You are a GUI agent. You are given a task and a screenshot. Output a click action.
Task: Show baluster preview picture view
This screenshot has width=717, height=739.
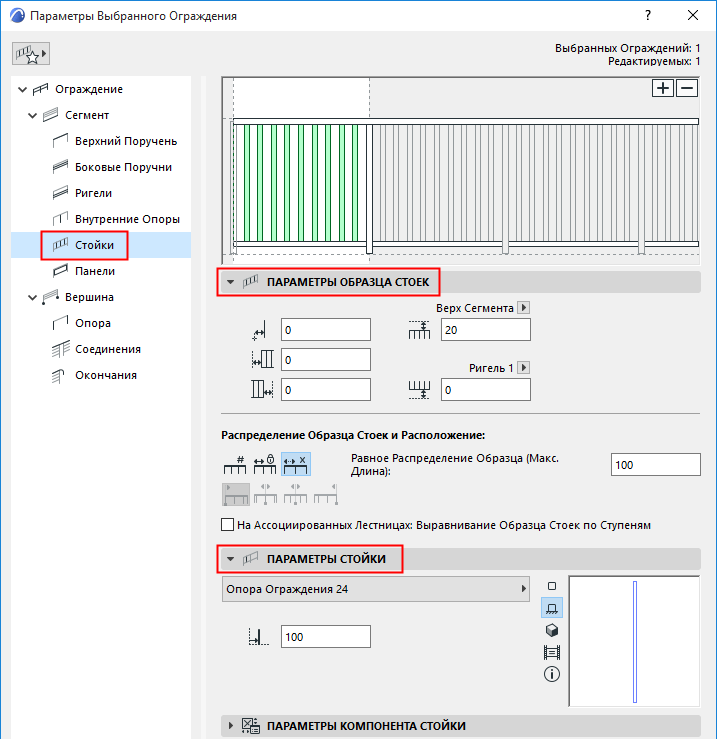552,652
